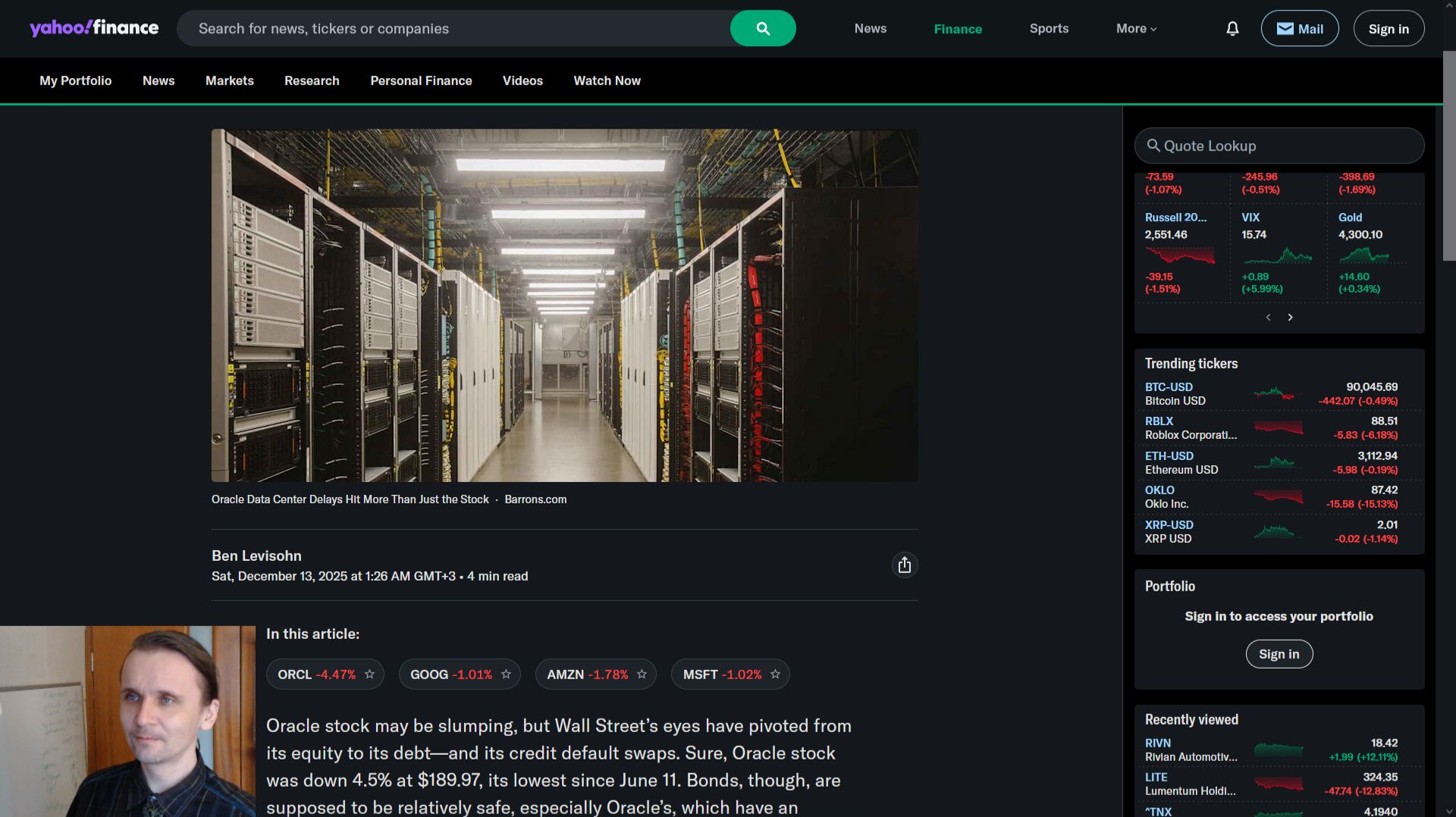
Task: Select Finance in top navigation
Action: click(958, 29)
